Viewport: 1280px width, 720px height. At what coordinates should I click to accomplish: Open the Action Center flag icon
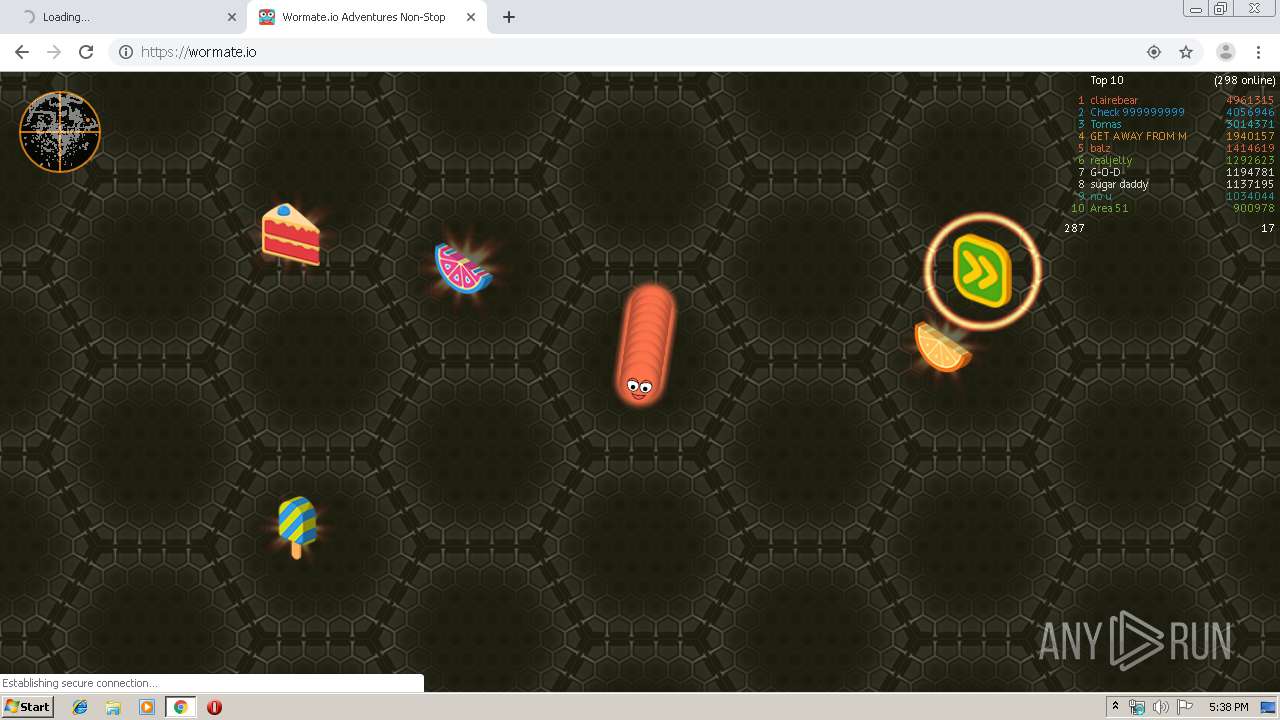click(1186, 707)
